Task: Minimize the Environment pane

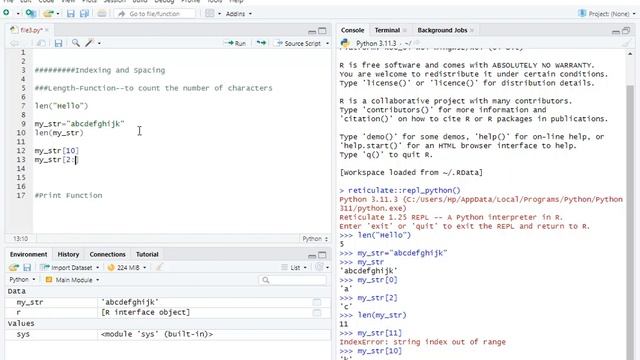Action: click(312, 256)
